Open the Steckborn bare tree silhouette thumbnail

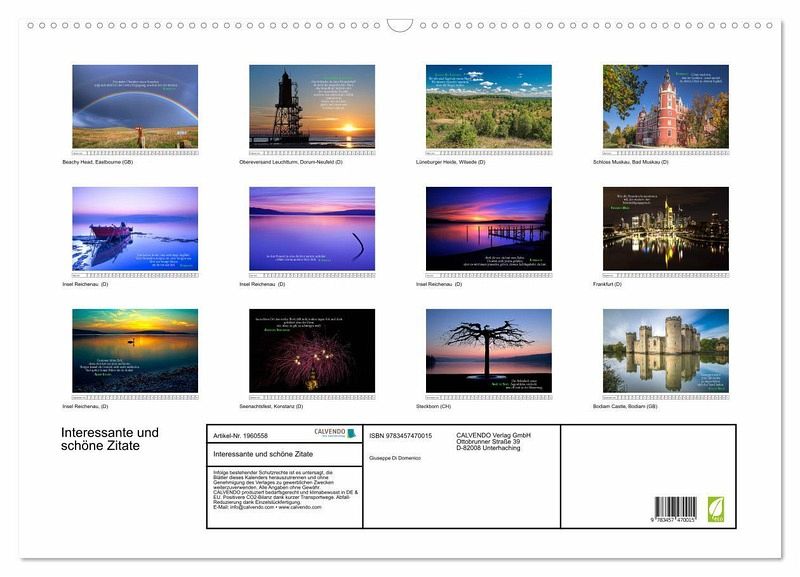[x=489, y=350]
